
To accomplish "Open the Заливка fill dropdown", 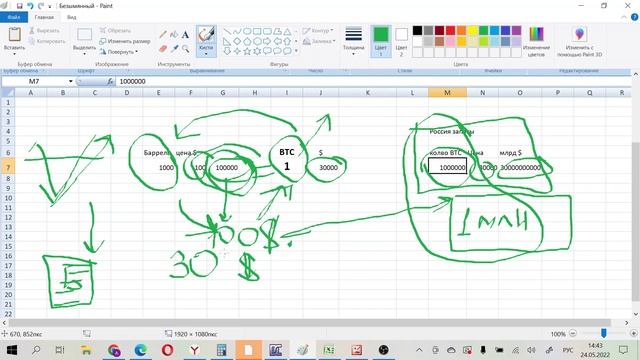I will 319,41.
